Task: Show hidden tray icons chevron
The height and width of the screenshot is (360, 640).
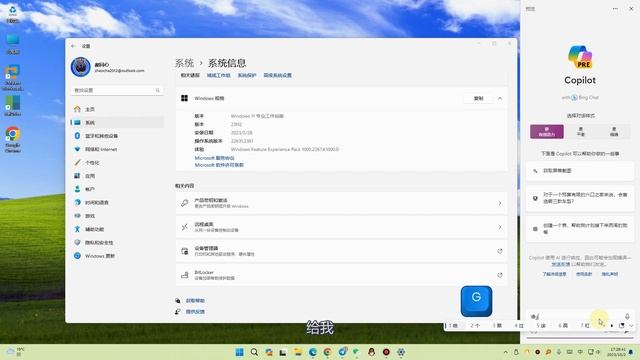Action: [505, 352]
